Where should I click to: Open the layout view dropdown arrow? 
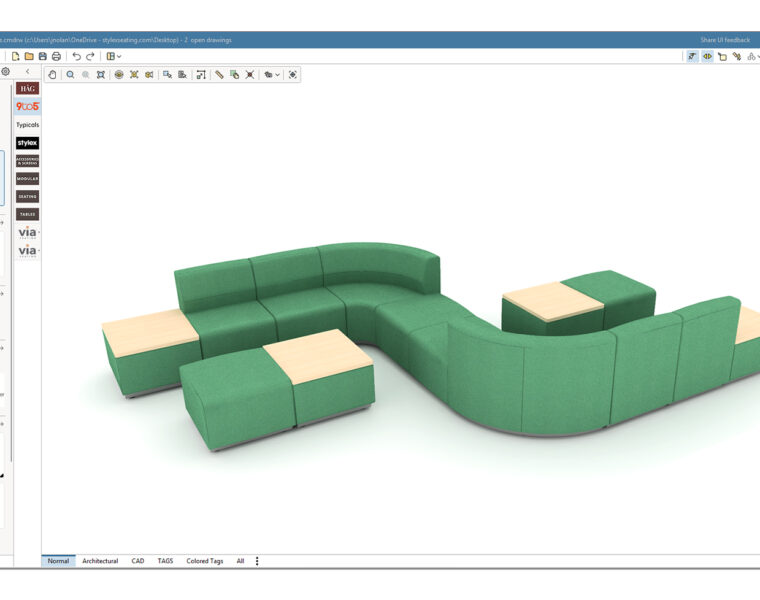tap(119, 56)
